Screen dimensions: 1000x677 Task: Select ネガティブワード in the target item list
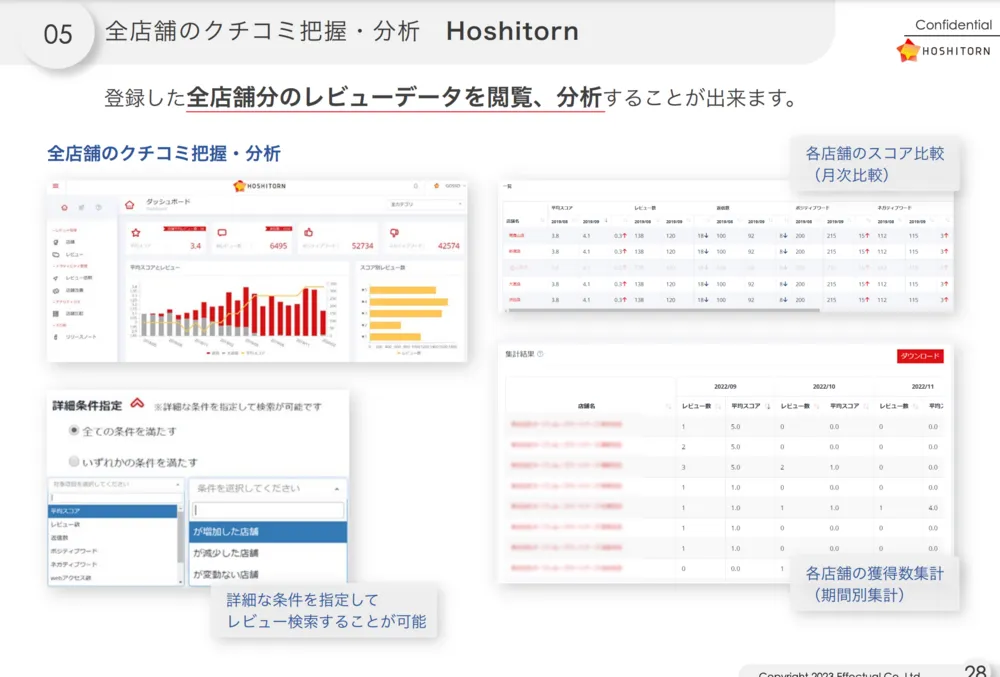click(113, 565)
